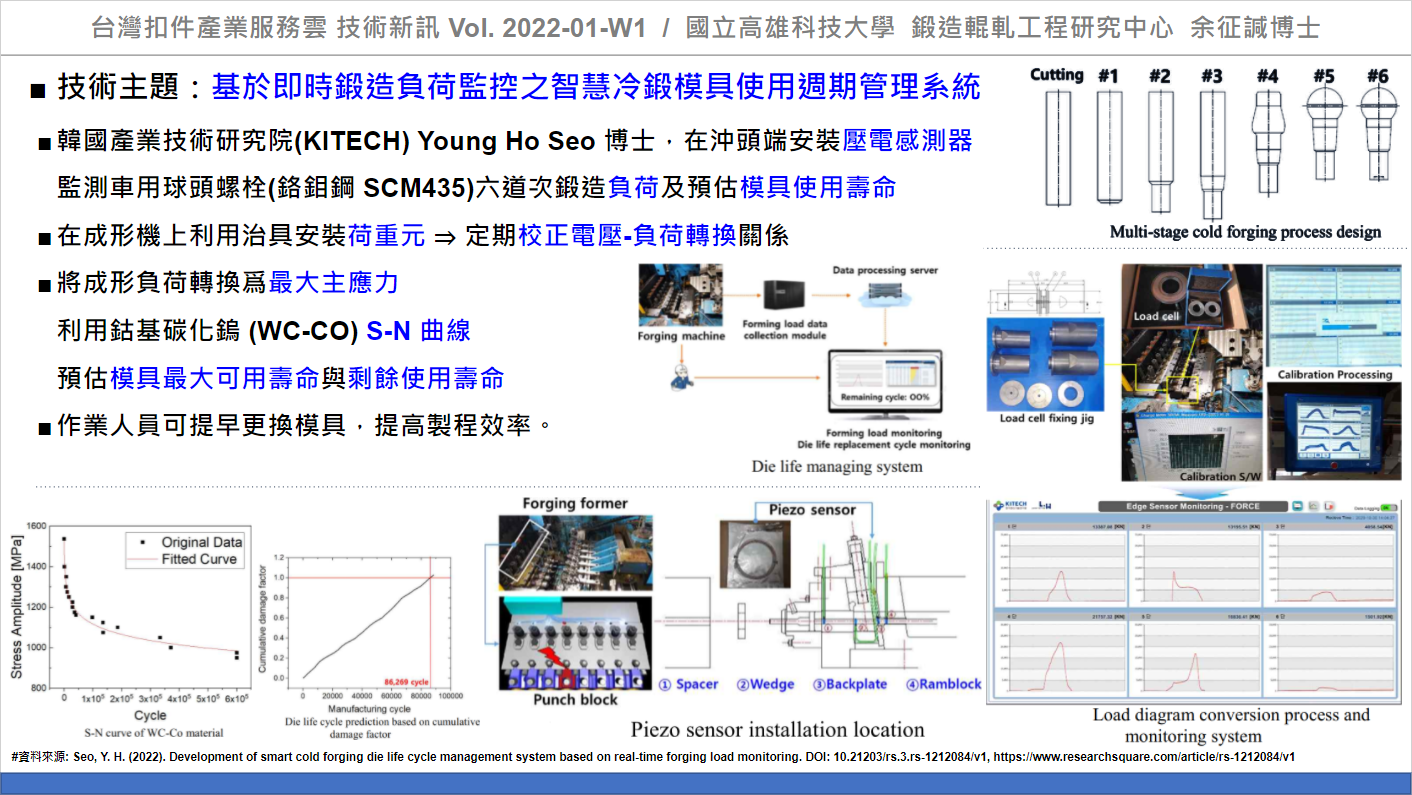Click the KITECH logo in monitoring system

click(x=1012, y=506)
